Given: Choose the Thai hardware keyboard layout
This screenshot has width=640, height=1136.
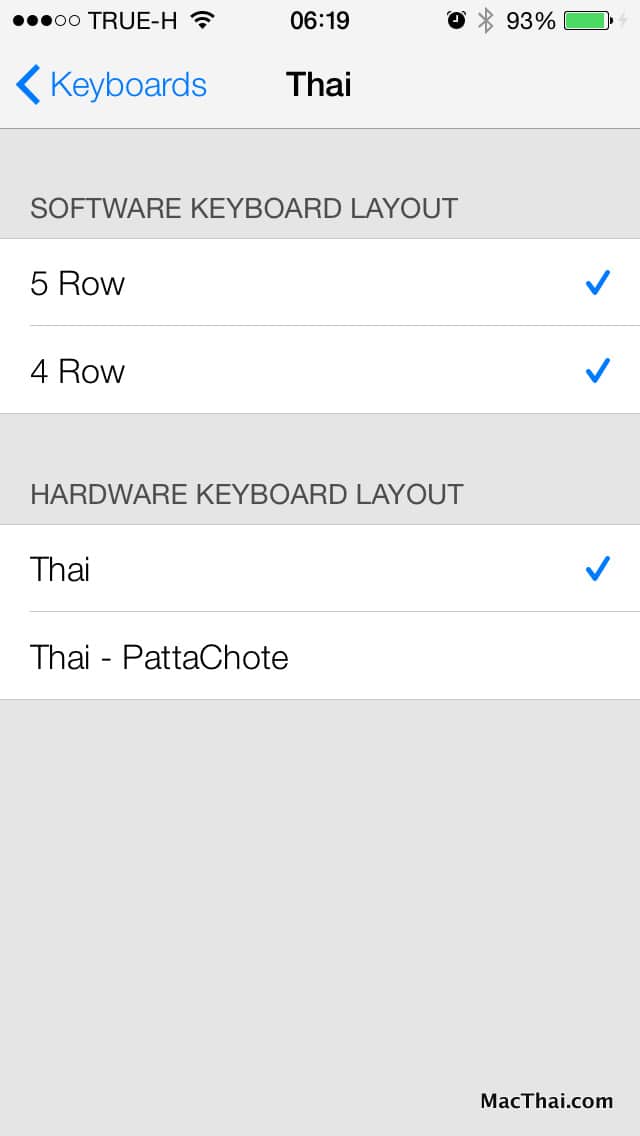Looking at the screenshot, I should [320, 569].
